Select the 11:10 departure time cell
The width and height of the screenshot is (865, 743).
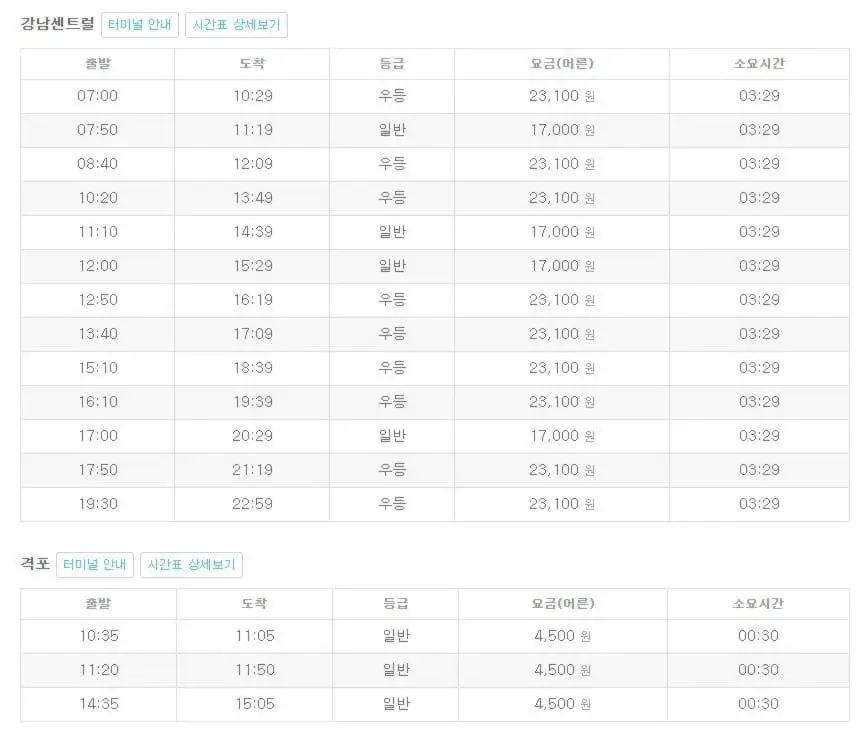pos(98,232)
